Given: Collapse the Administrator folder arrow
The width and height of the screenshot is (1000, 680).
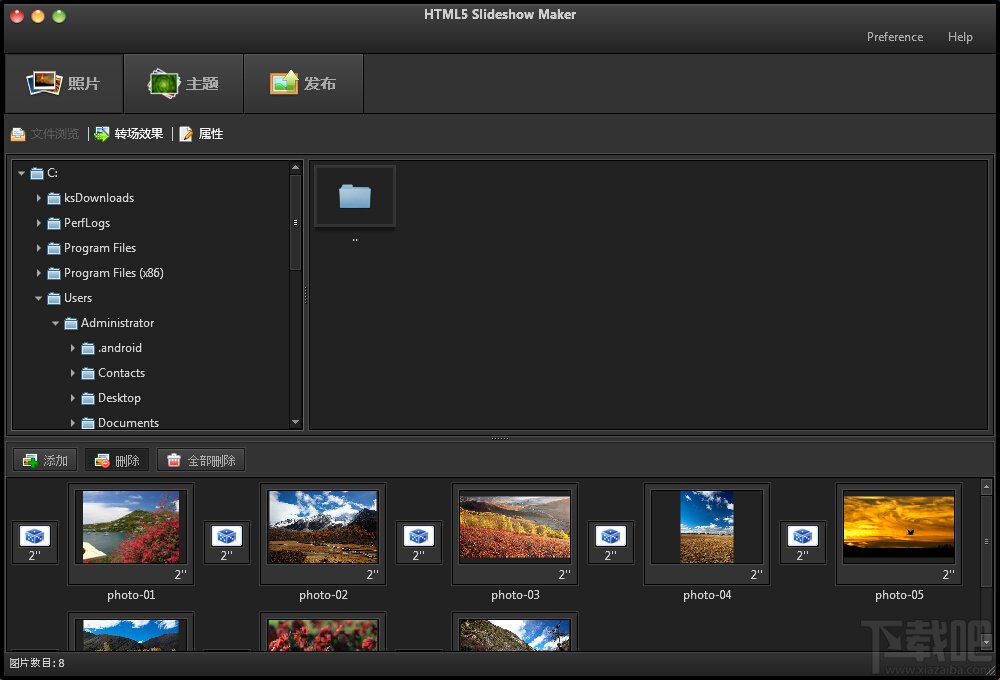Looking at the screenshot, I should click(55, 323).
